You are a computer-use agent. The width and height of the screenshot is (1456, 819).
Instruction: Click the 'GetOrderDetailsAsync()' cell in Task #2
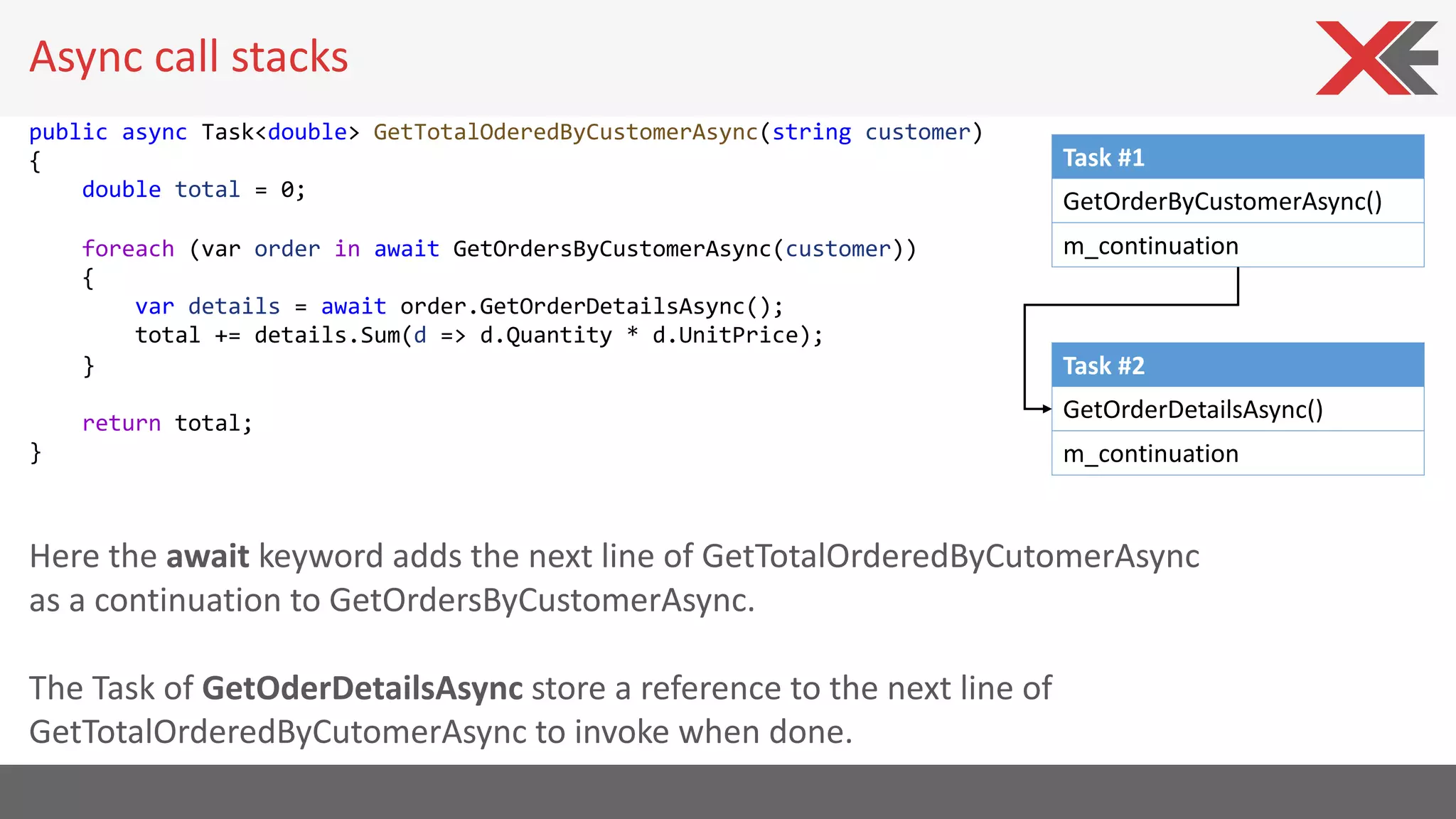point(1238,409)
